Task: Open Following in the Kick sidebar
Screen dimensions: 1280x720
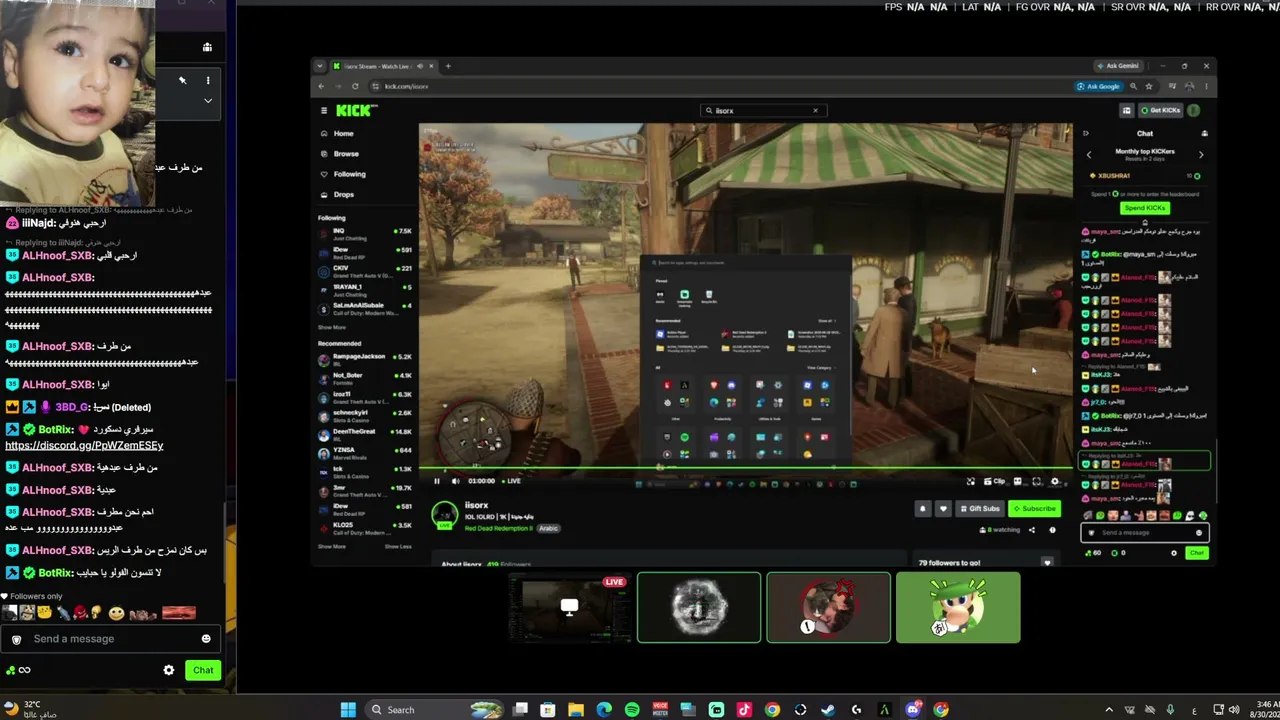Action: tap(349, 174)
